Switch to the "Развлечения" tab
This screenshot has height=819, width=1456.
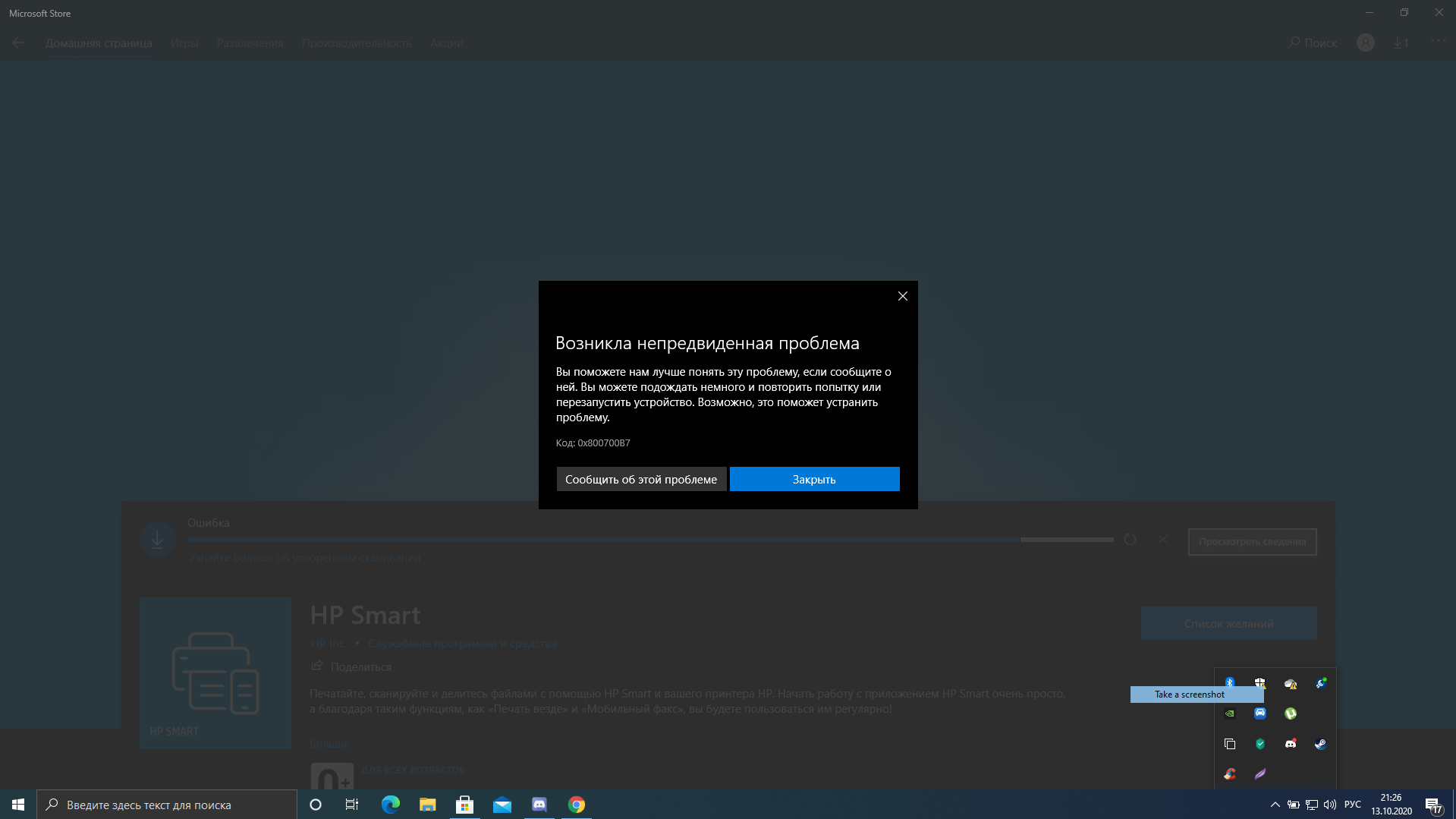tap(250, 43)
